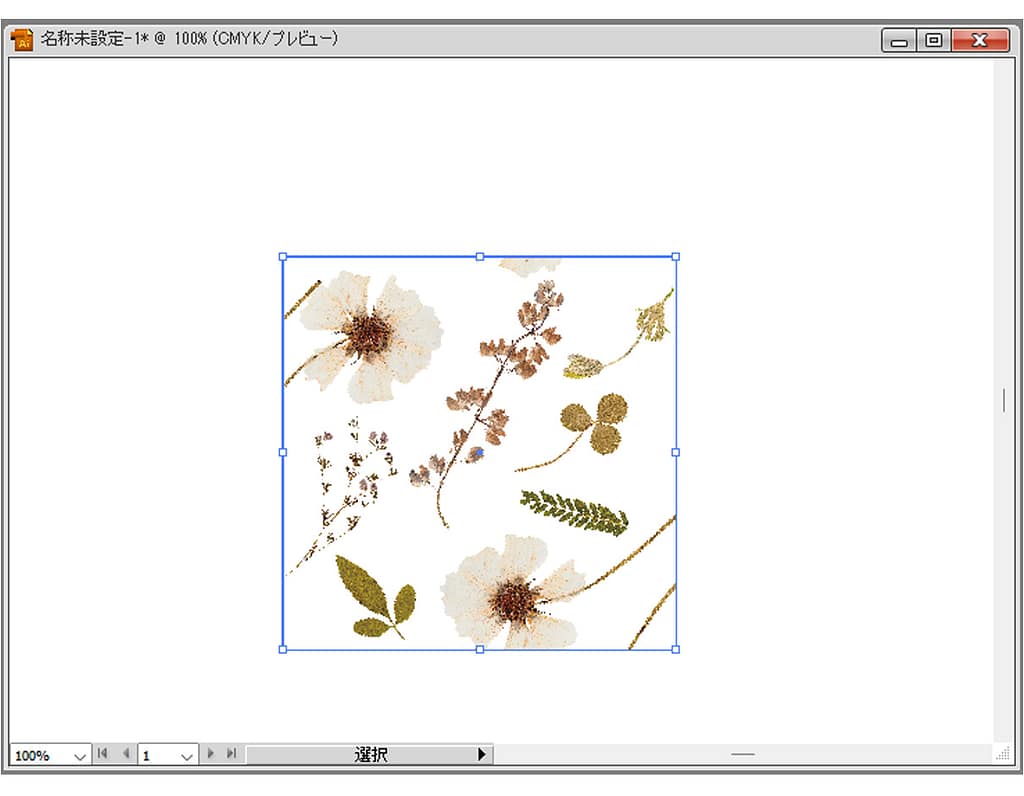Image resolution: width=1024 pixels, height=796 pixels.
Task: Click the top-center bounding box handle
Action: (x=480, y=257)
